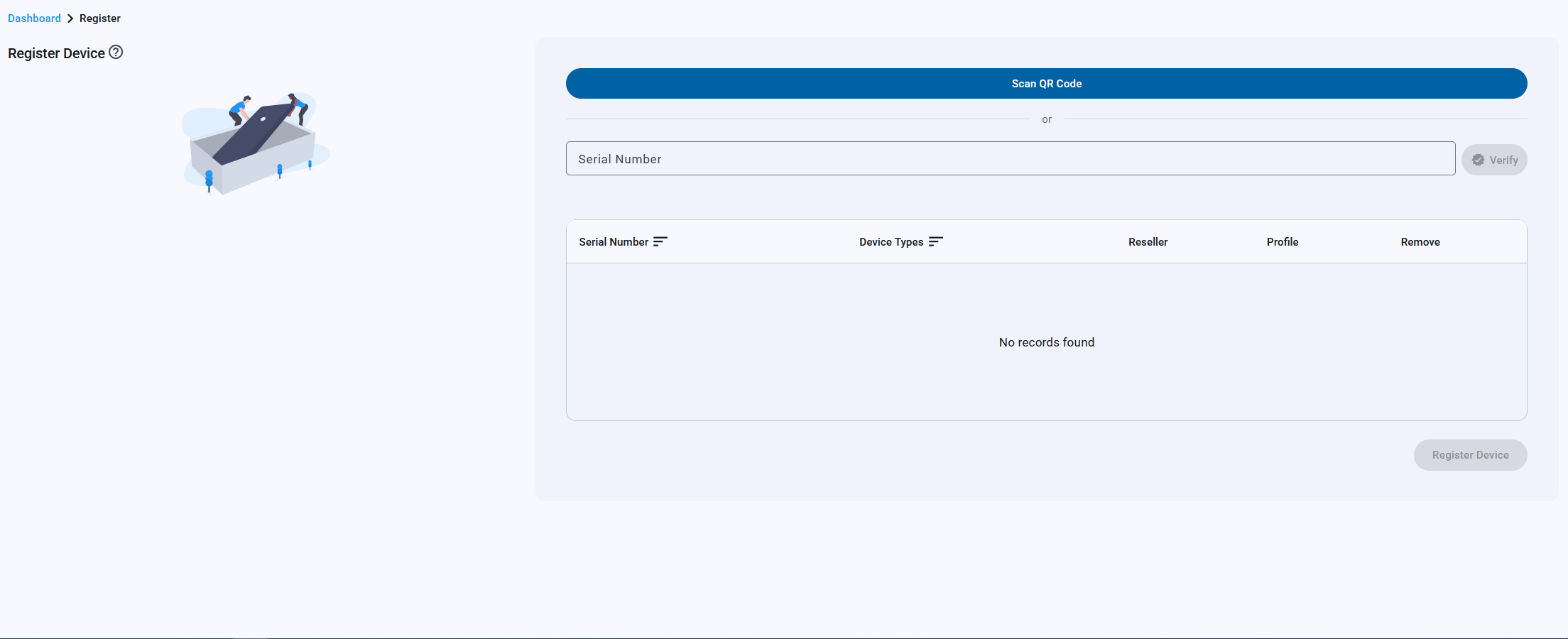Sort by the Serial Number column header
1568x639 pixels.
click(614, 242)
